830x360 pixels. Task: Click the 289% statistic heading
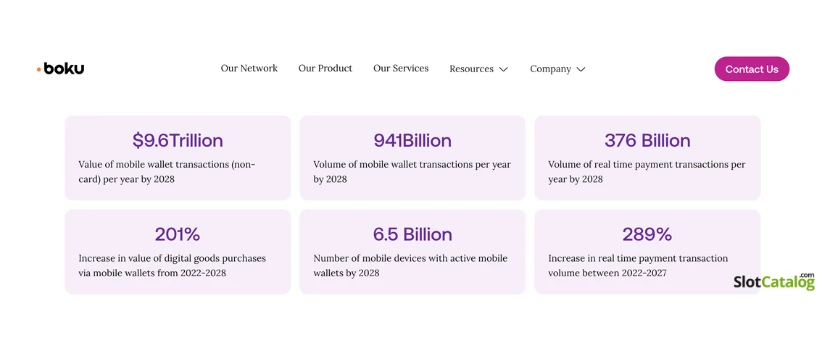tap(647, 235)
